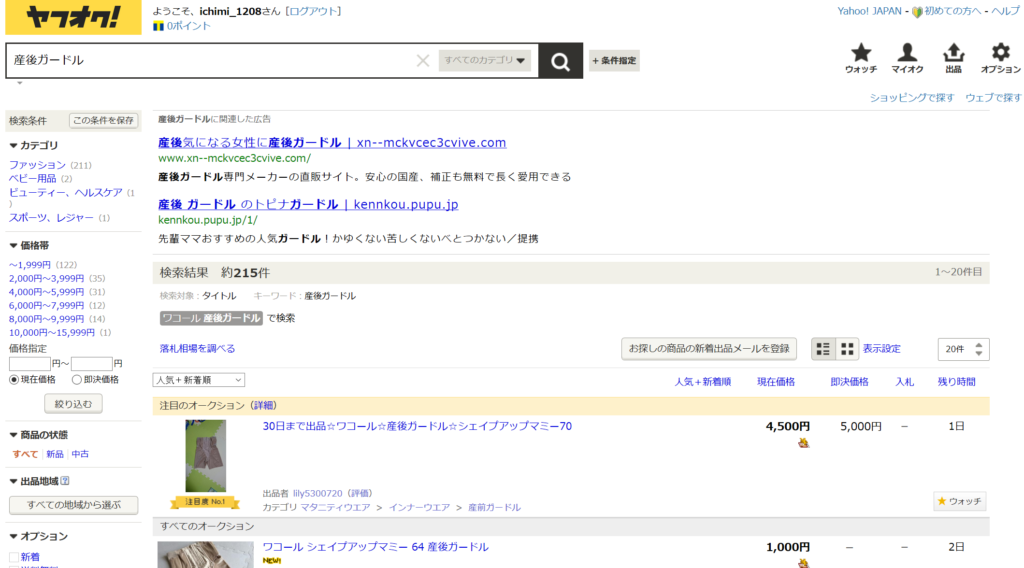Search with ワコール 産後ガードル suggestion tag
1024x568 pixels.
pos(211,318)
